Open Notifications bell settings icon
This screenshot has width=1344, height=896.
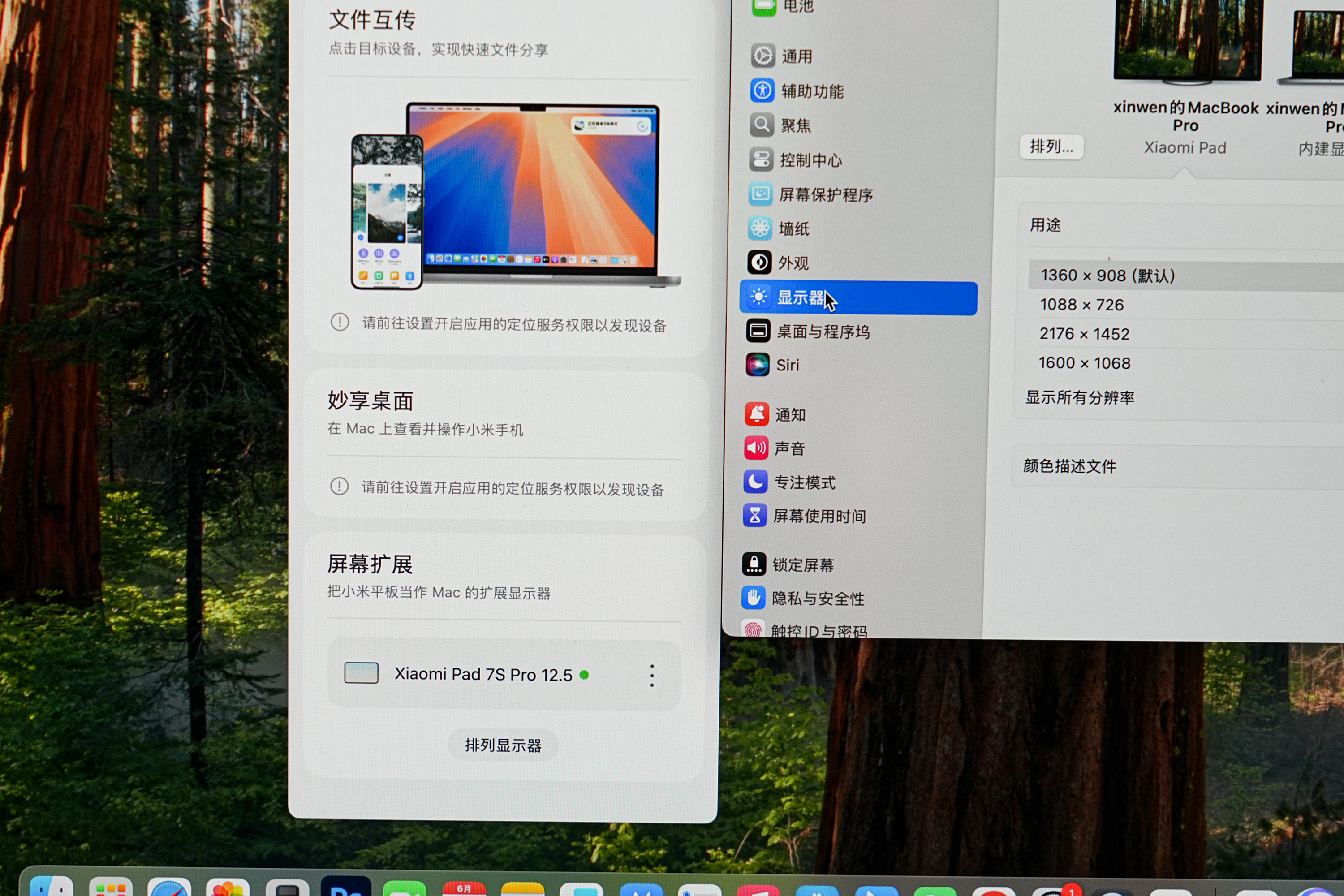[757, 414]
